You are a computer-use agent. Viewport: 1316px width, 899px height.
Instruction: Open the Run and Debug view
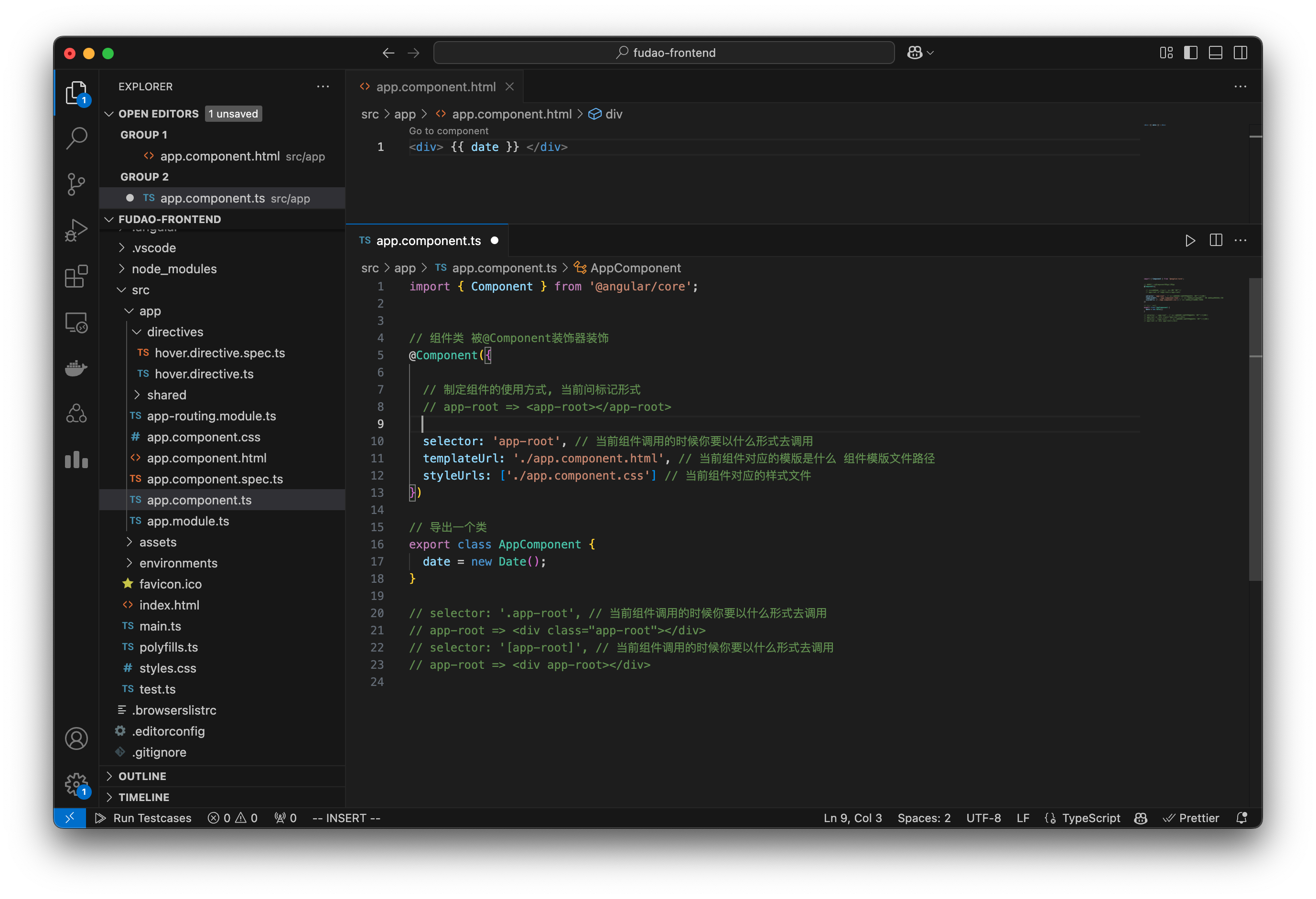click(x=76, y=229)
